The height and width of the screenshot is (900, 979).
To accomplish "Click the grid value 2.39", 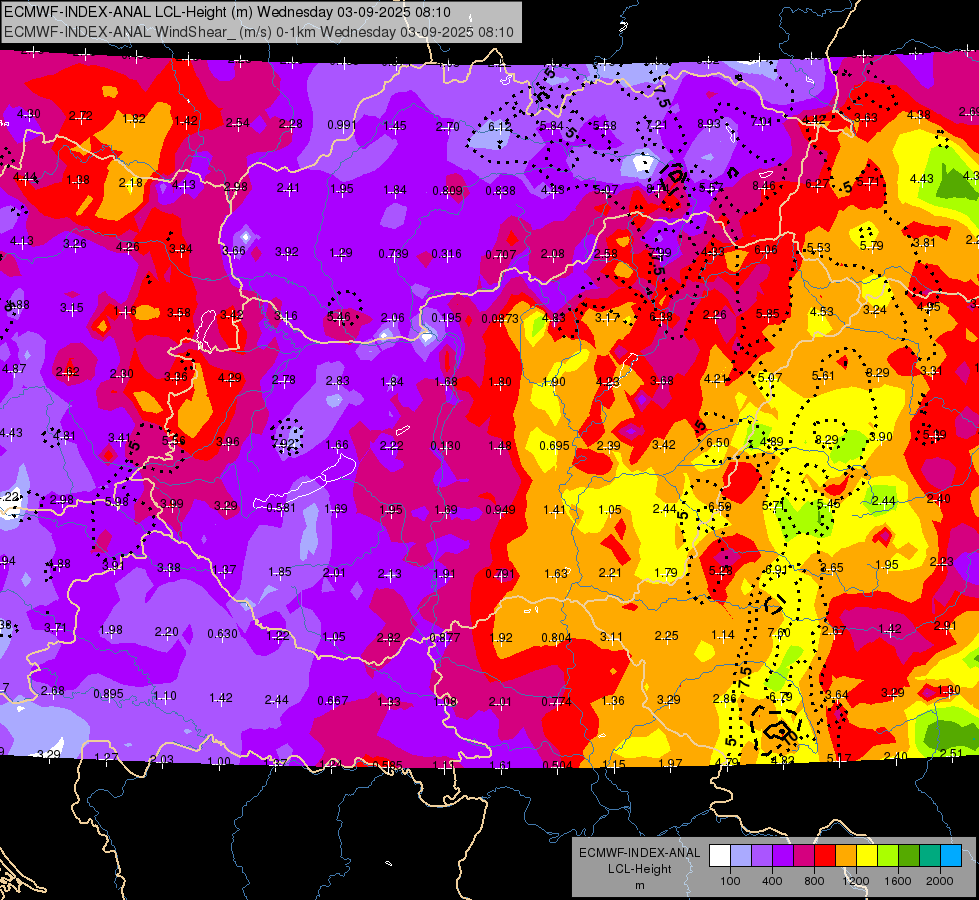I will (608, 445).
